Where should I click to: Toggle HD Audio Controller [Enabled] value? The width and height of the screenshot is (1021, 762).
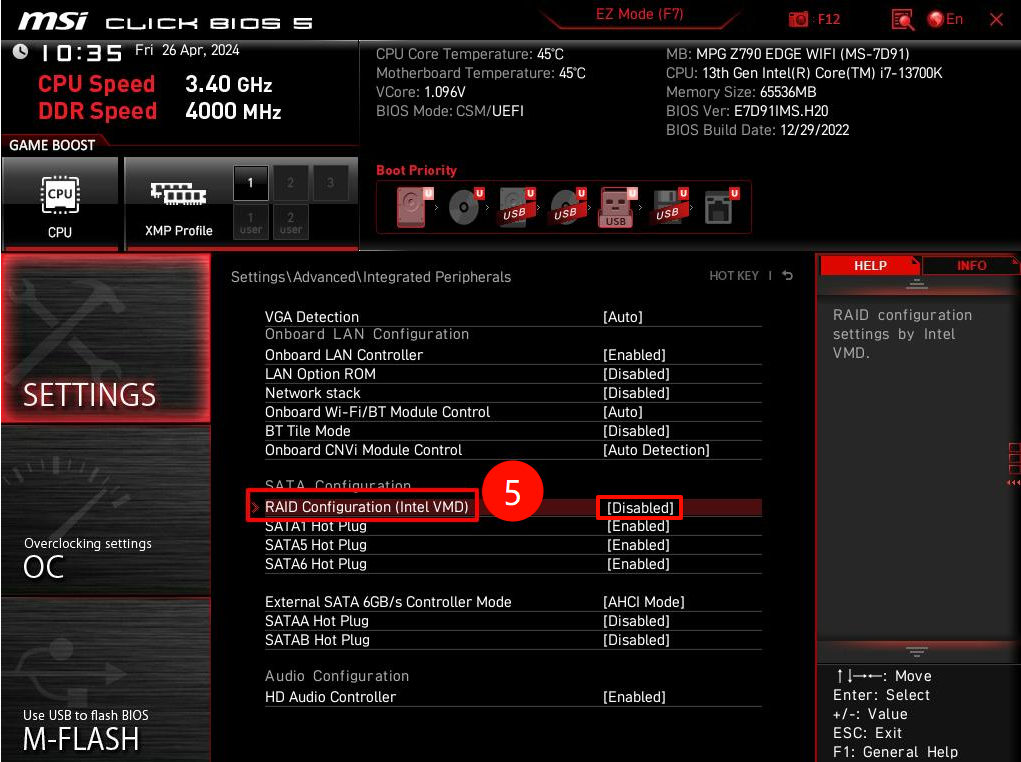coord(634,697)
